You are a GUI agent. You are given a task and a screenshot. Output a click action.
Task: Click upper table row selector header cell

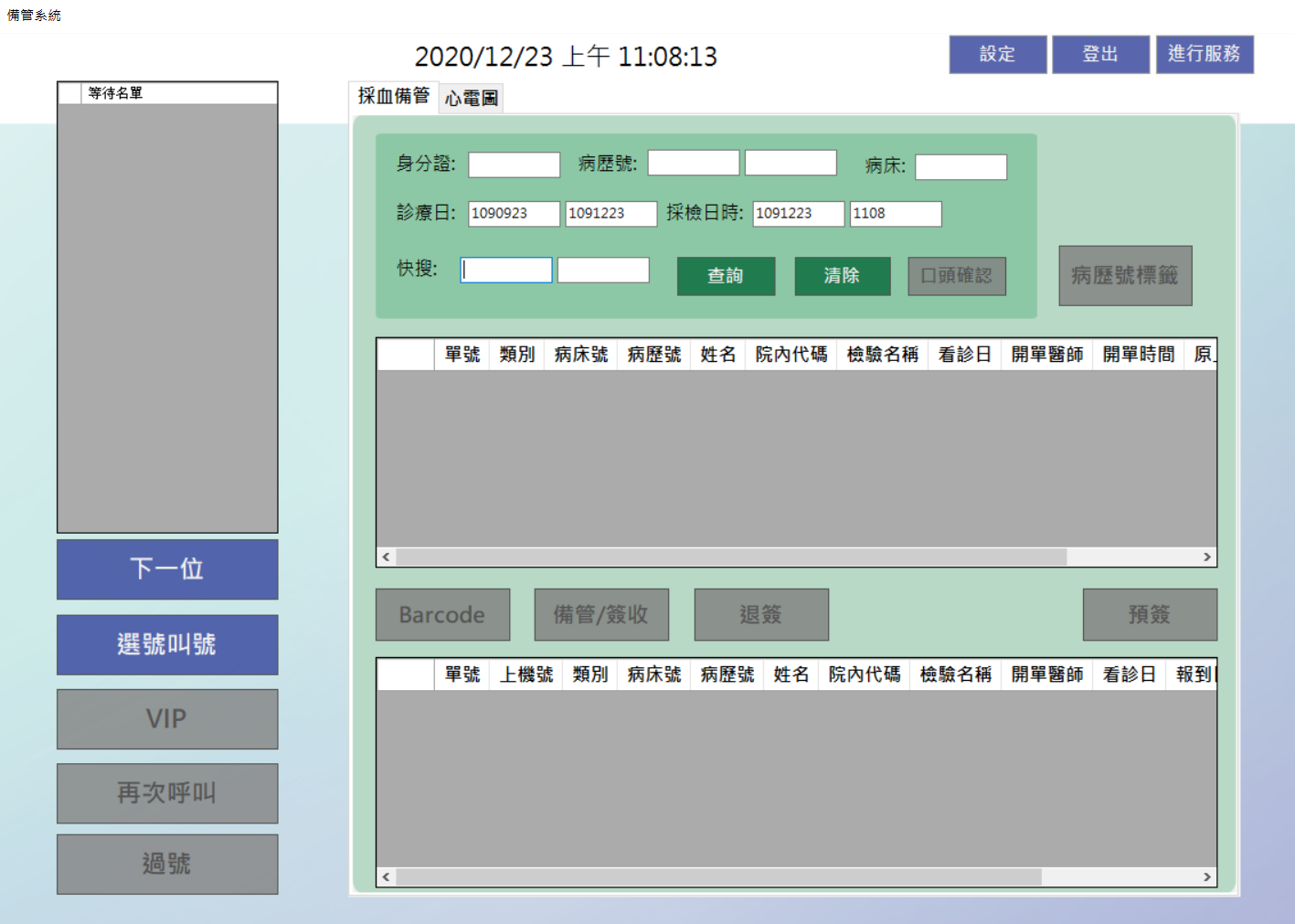(406, 355)
